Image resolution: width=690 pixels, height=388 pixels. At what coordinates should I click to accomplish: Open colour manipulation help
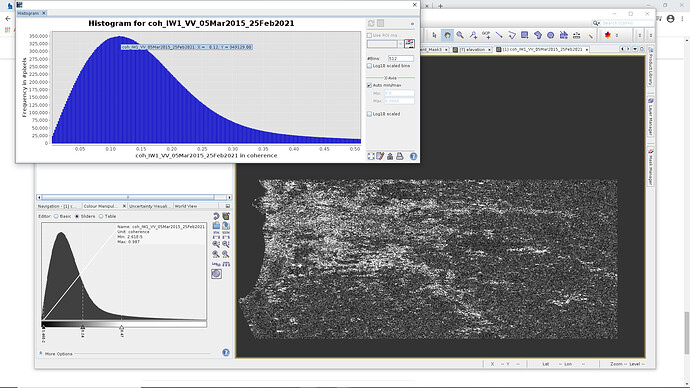226,352
